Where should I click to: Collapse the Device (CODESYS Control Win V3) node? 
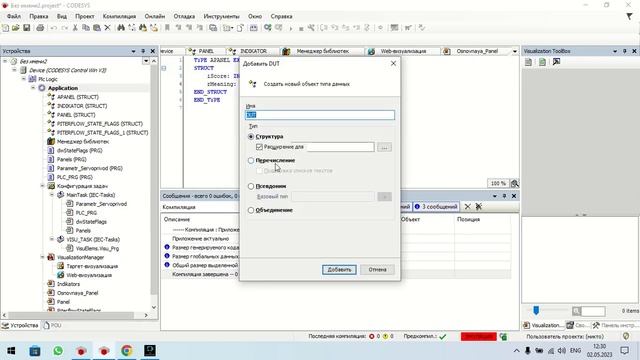point(14,70)
